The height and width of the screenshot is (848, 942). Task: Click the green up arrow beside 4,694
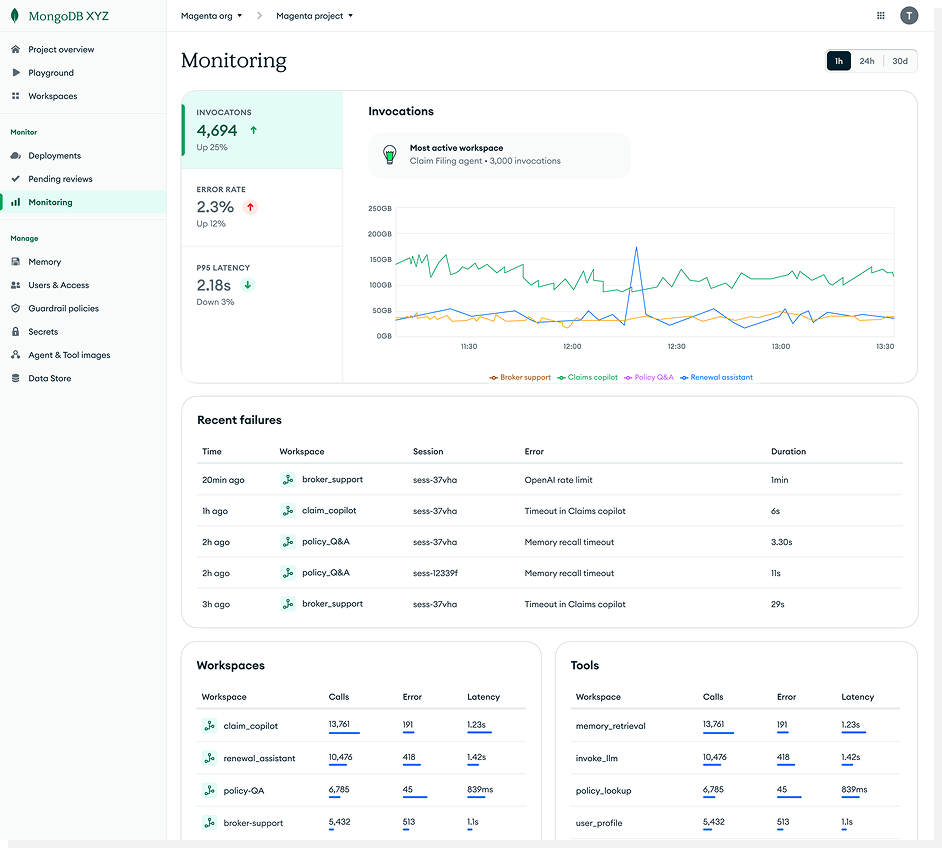point(254,130)
